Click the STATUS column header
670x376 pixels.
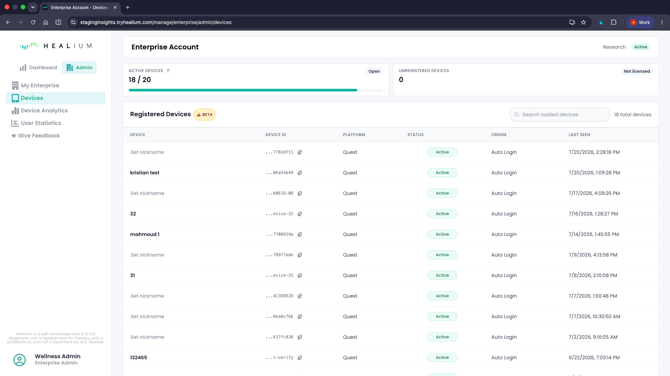[415, 135]
